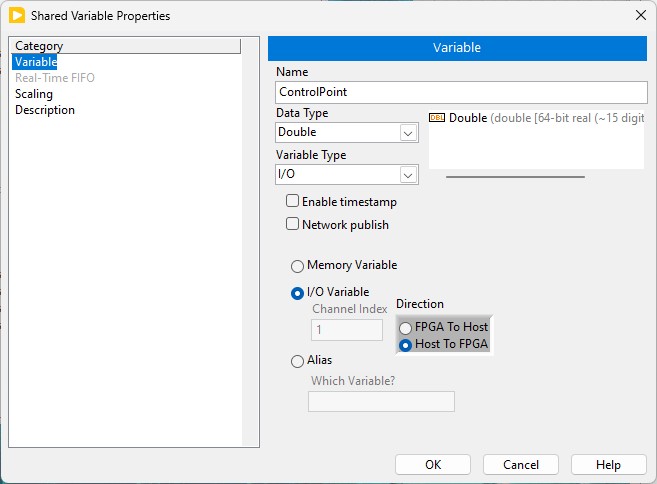Select the I/O Variable radio button

coord(297,293)
